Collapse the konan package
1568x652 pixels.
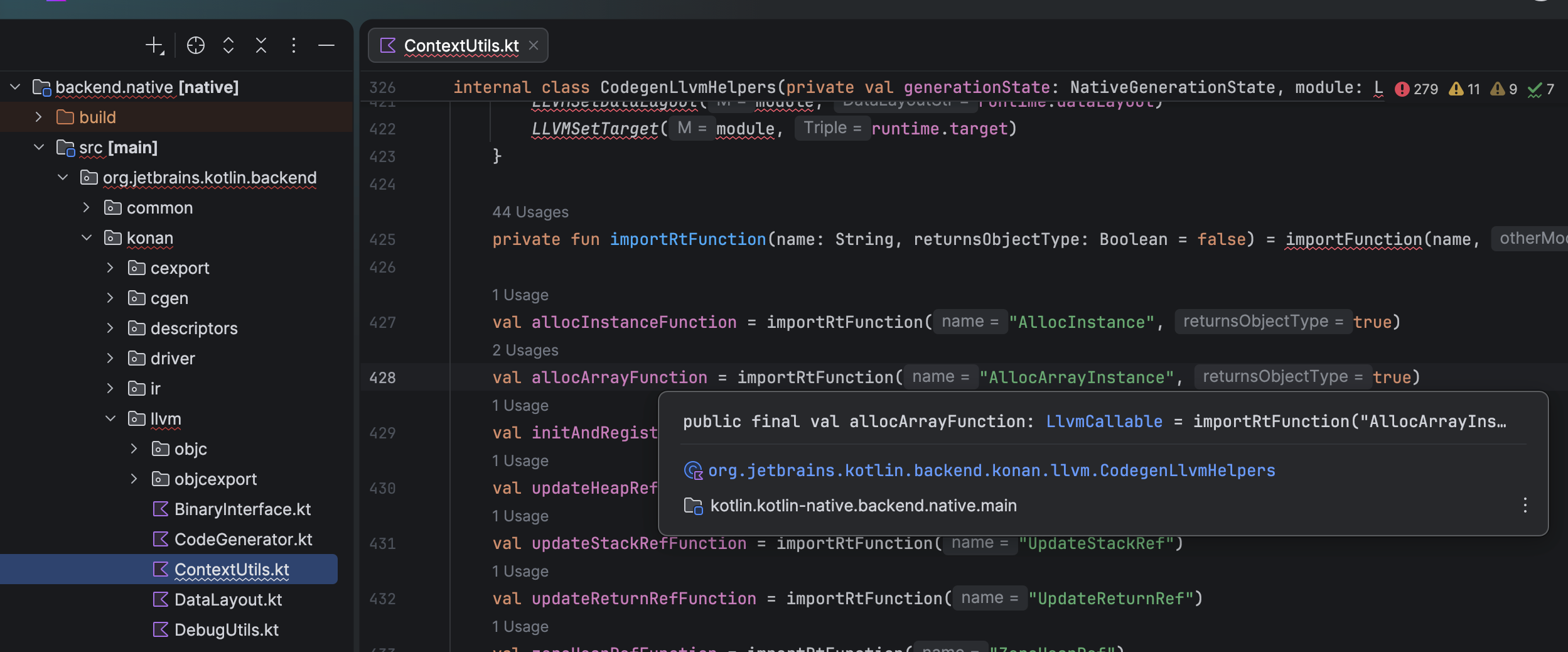[87, 238]
